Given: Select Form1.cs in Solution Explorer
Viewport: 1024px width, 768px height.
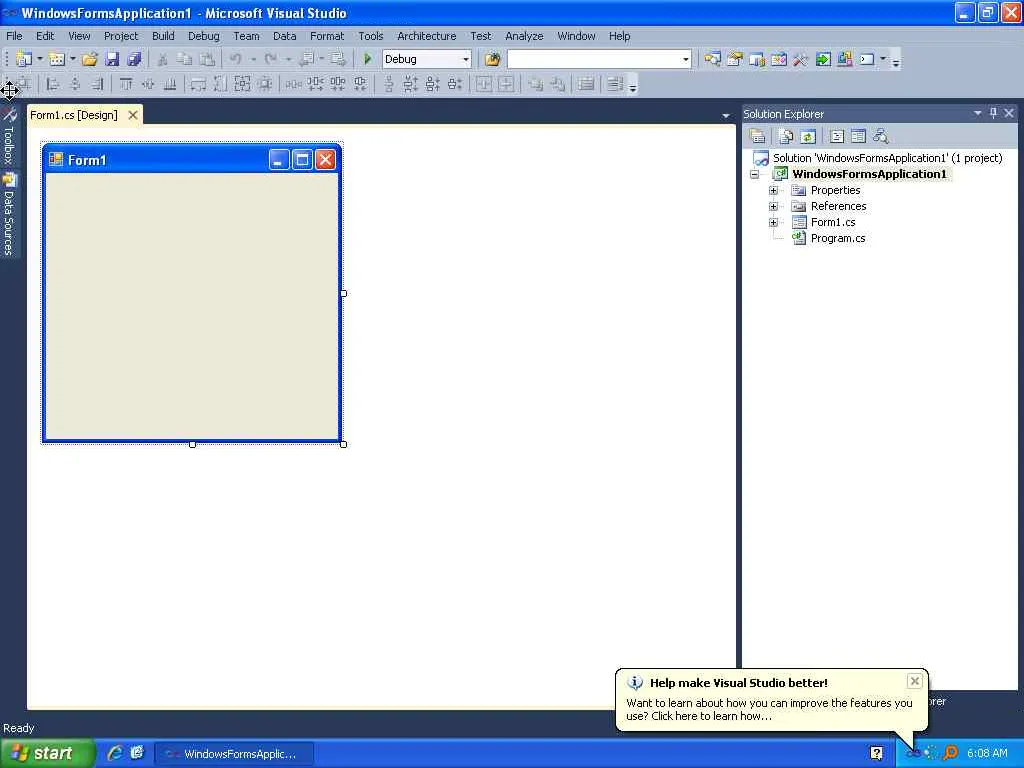Looking at the screenshot, I should [x=833, y=223].
